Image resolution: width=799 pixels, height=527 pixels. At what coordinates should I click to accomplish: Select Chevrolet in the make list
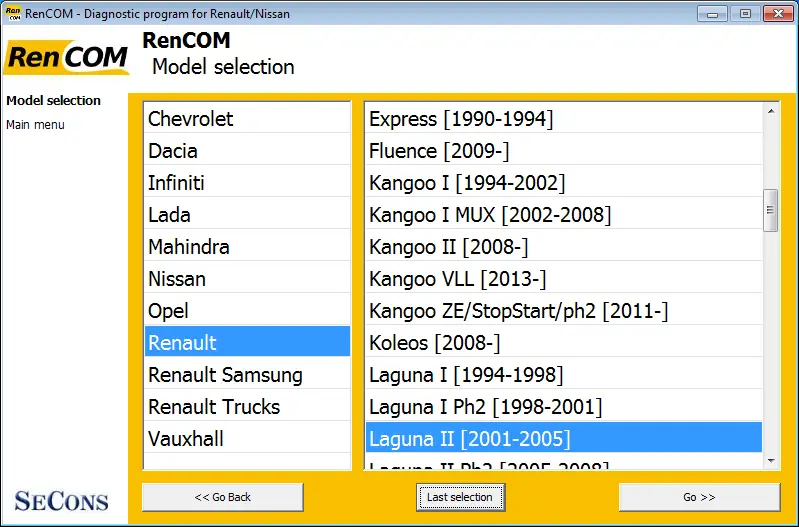[x=248, y=119]
